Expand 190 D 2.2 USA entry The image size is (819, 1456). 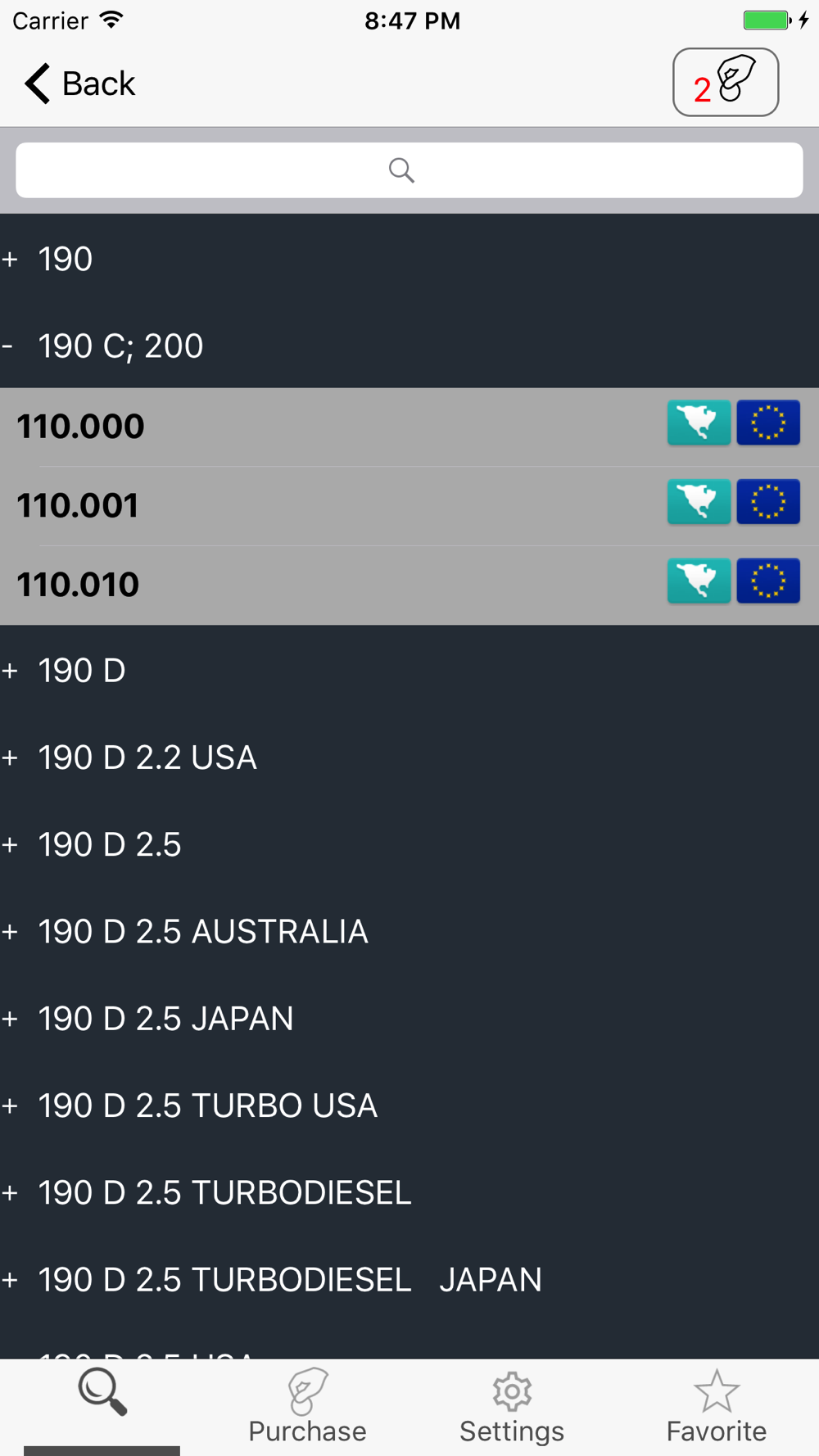click(x=409, y=757)
